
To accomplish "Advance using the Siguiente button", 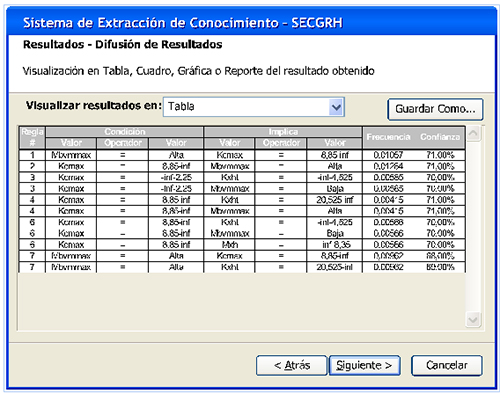I will click(x=364, y=365).
